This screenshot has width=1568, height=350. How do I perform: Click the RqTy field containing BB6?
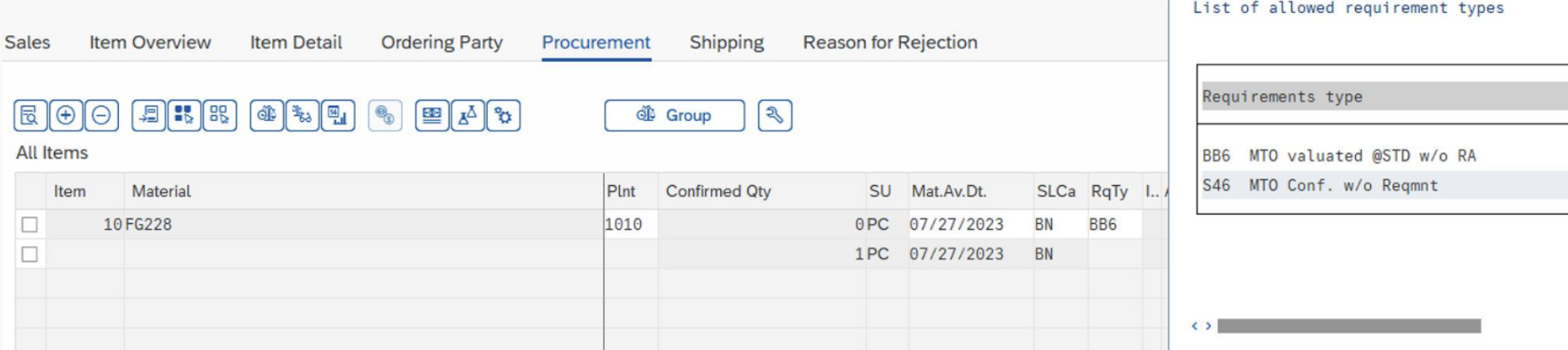tap(1115, 224)
